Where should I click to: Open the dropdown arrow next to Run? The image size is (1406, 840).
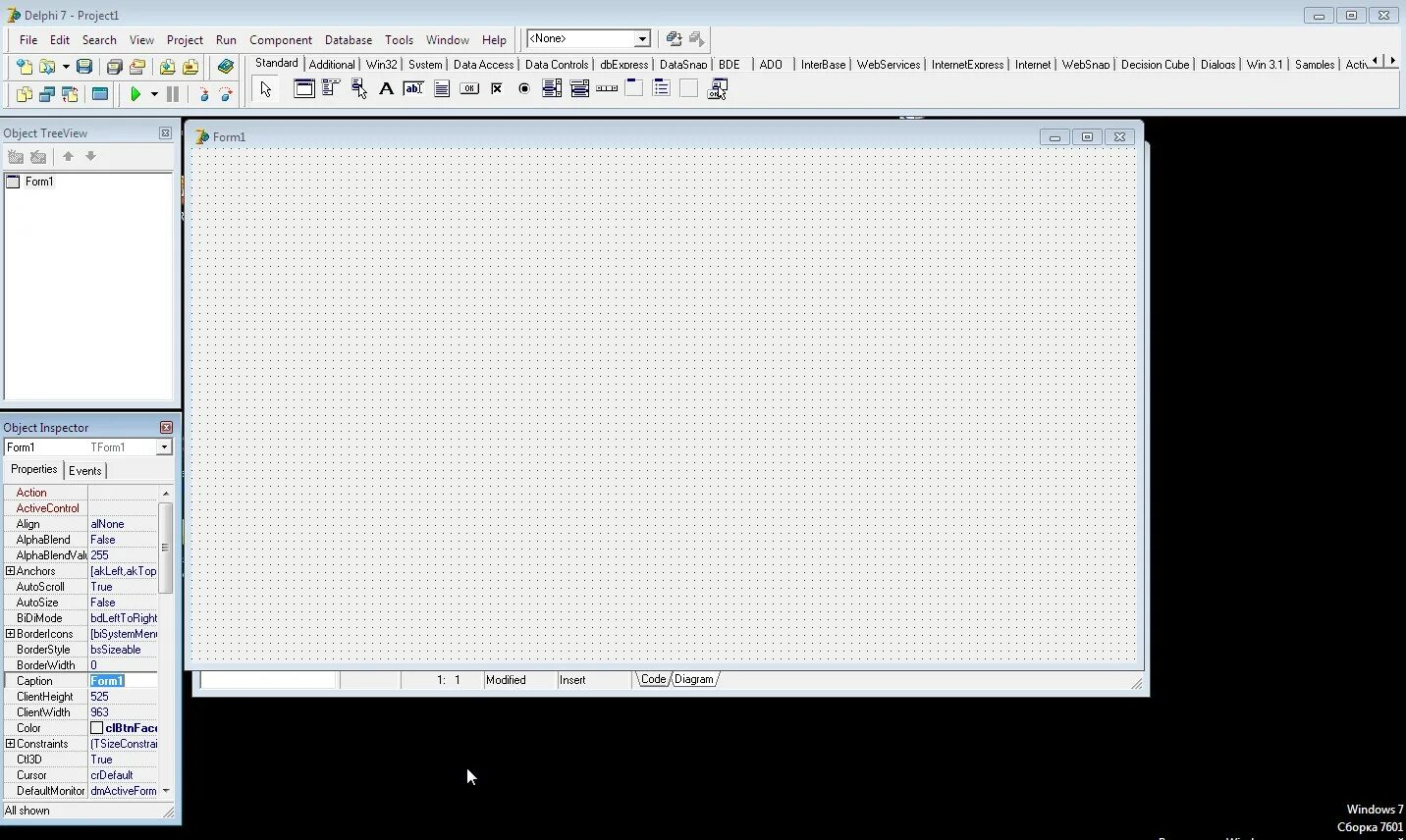pos(154,94)
